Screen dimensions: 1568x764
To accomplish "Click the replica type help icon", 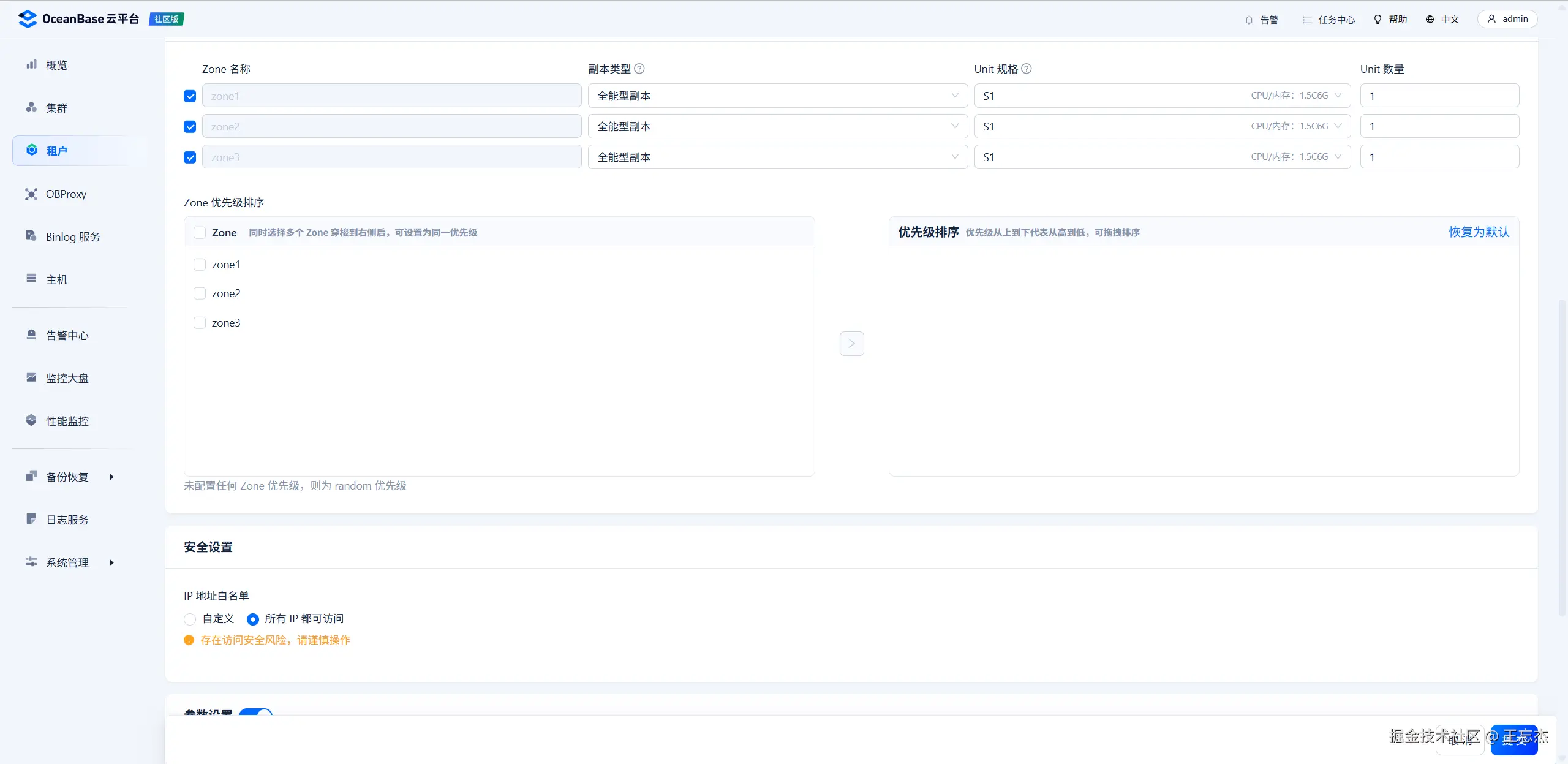I will [x=639, y=69].
